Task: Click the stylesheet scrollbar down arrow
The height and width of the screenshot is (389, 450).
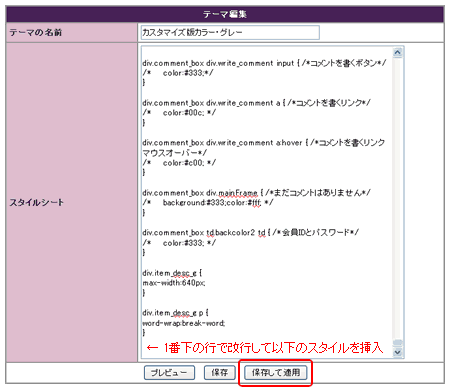Action: (398, 352)
